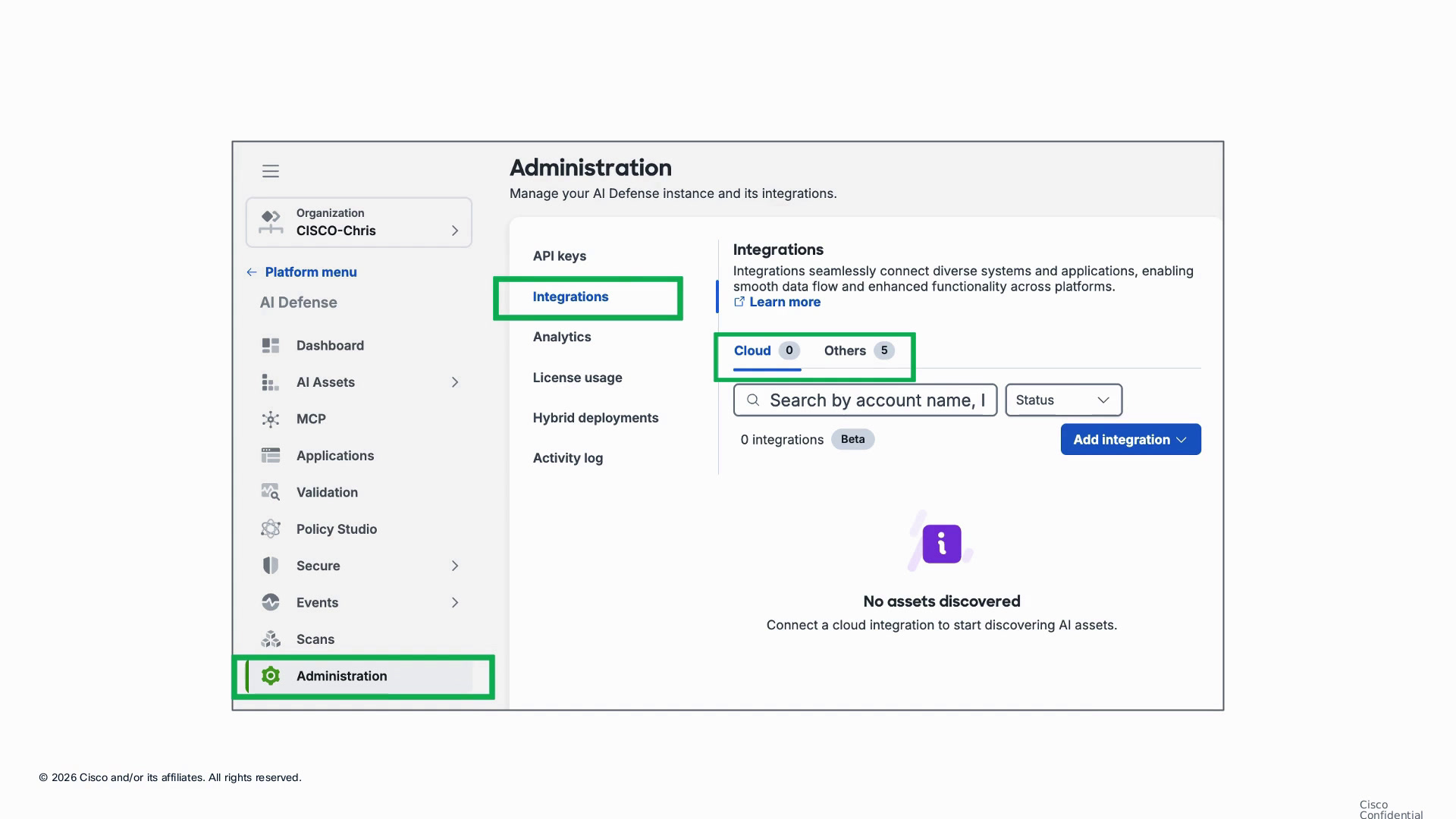Screen dimensions: 1456x819
Task: Click the MCP hub icon
Action: pos(271,419)
